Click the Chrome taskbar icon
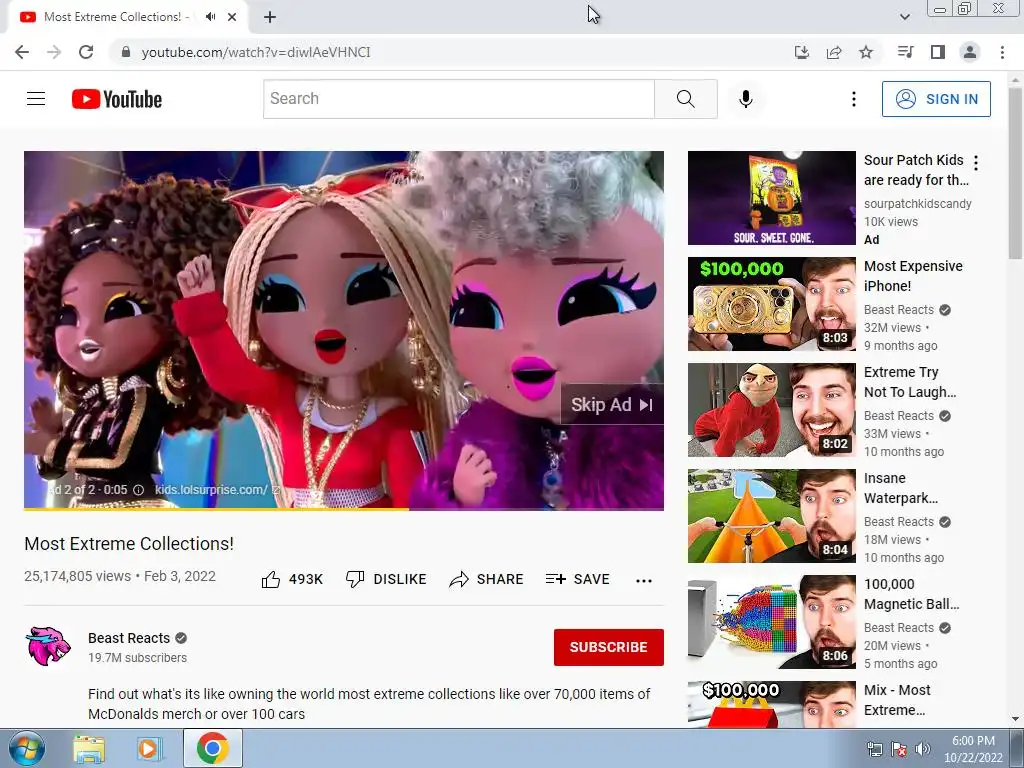The image size is (1024, 768). coord(213,749)
